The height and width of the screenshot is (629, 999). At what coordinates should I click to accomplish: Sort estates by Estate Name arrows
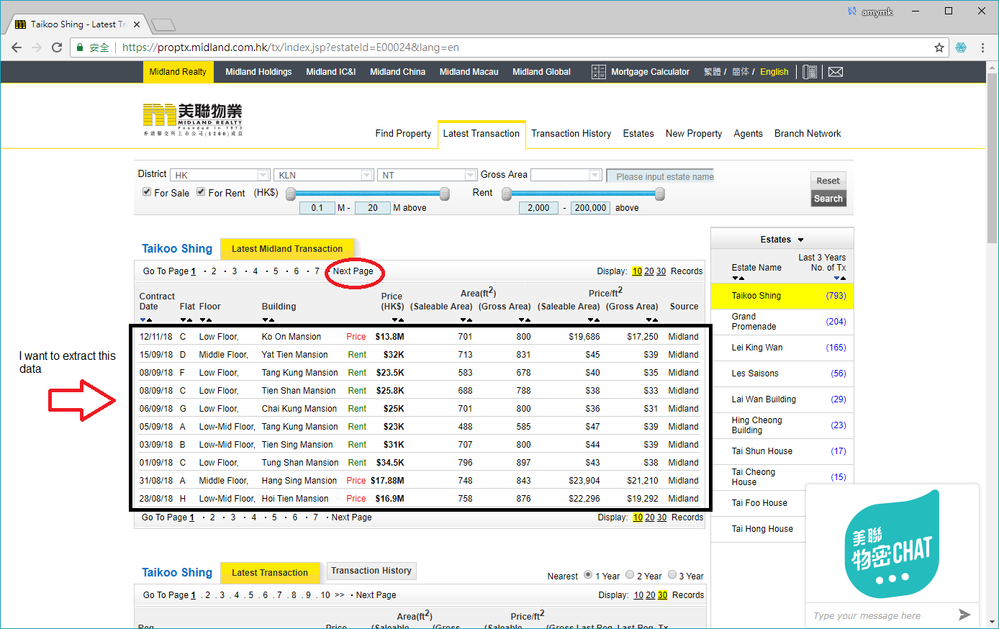click(x=738, y=278)
